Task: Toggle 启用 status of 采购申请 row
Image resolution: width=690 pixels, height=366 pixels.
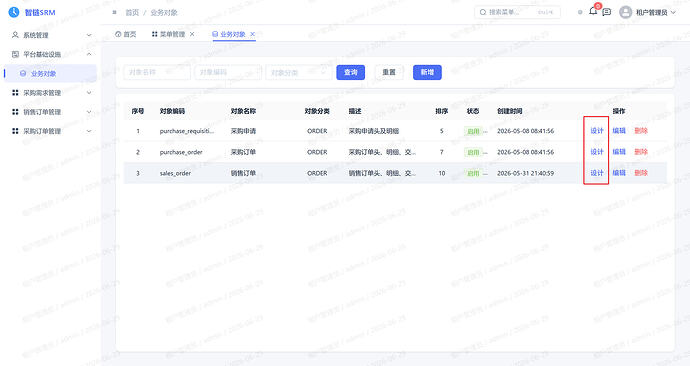Action: (473, 131)
